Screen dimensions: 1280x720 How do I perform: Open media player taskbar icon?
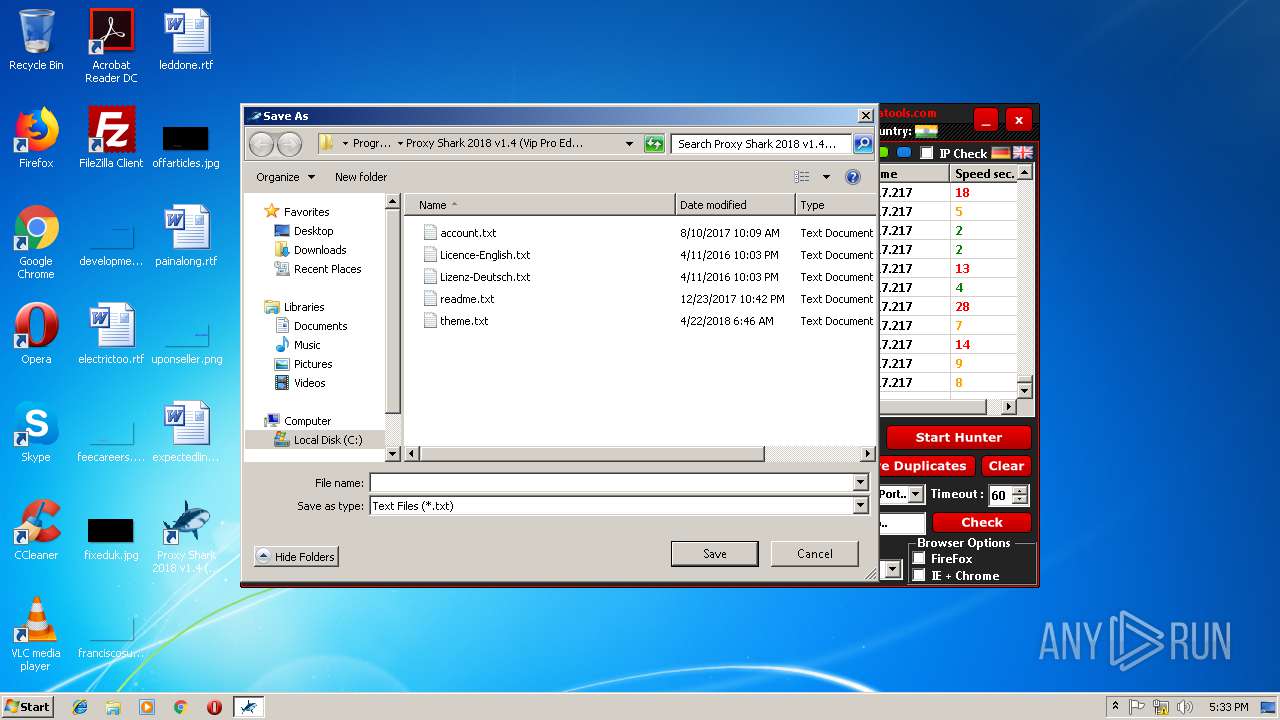coord(147,707)
